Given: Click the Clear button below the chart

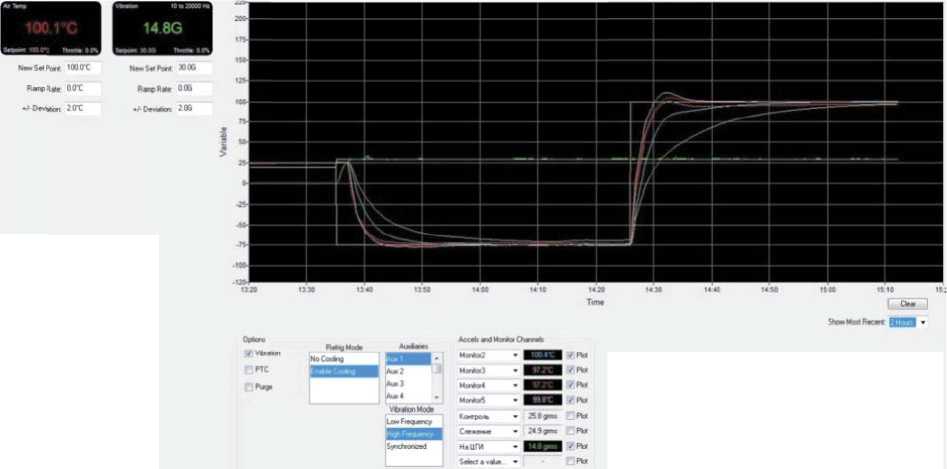Looking at the screenshot, I should pyautogui.click(x=907, y=304).
